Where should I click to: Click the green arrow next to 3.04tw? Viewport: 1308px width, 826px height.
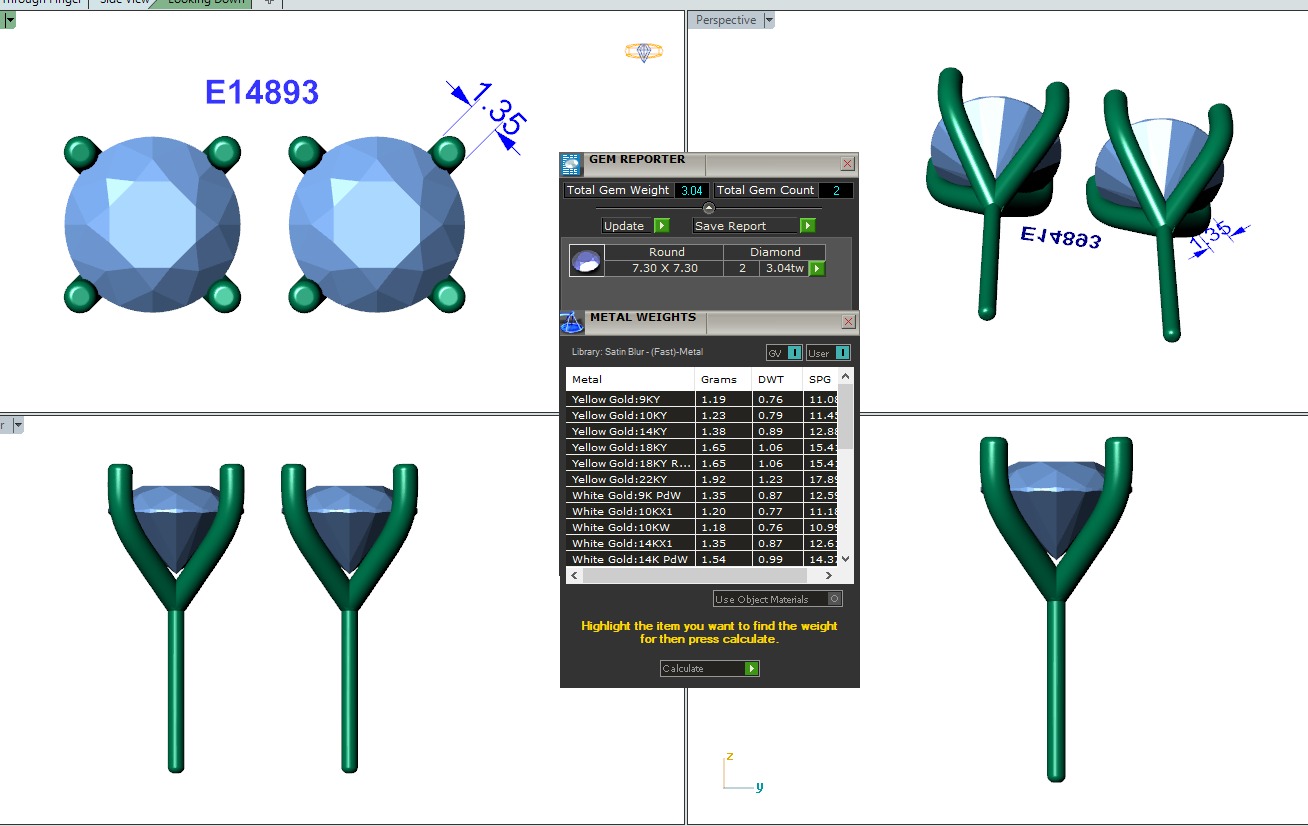(817, 268)
